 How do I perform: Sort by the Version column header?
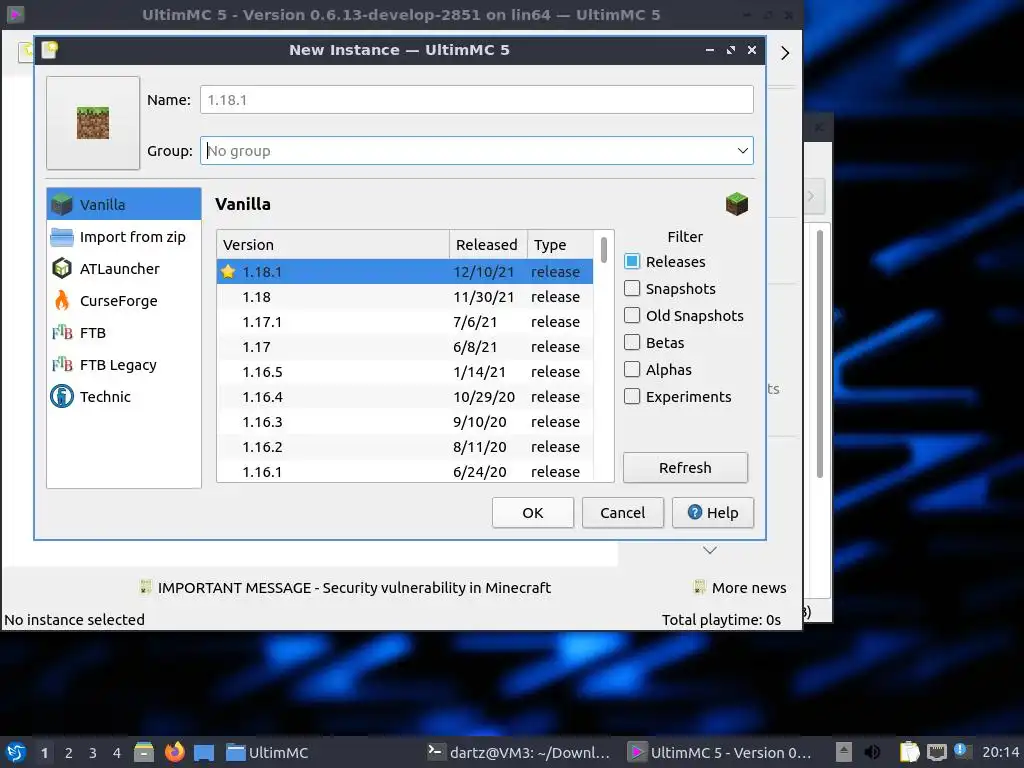pyautogui.click(x=333, y=245)
